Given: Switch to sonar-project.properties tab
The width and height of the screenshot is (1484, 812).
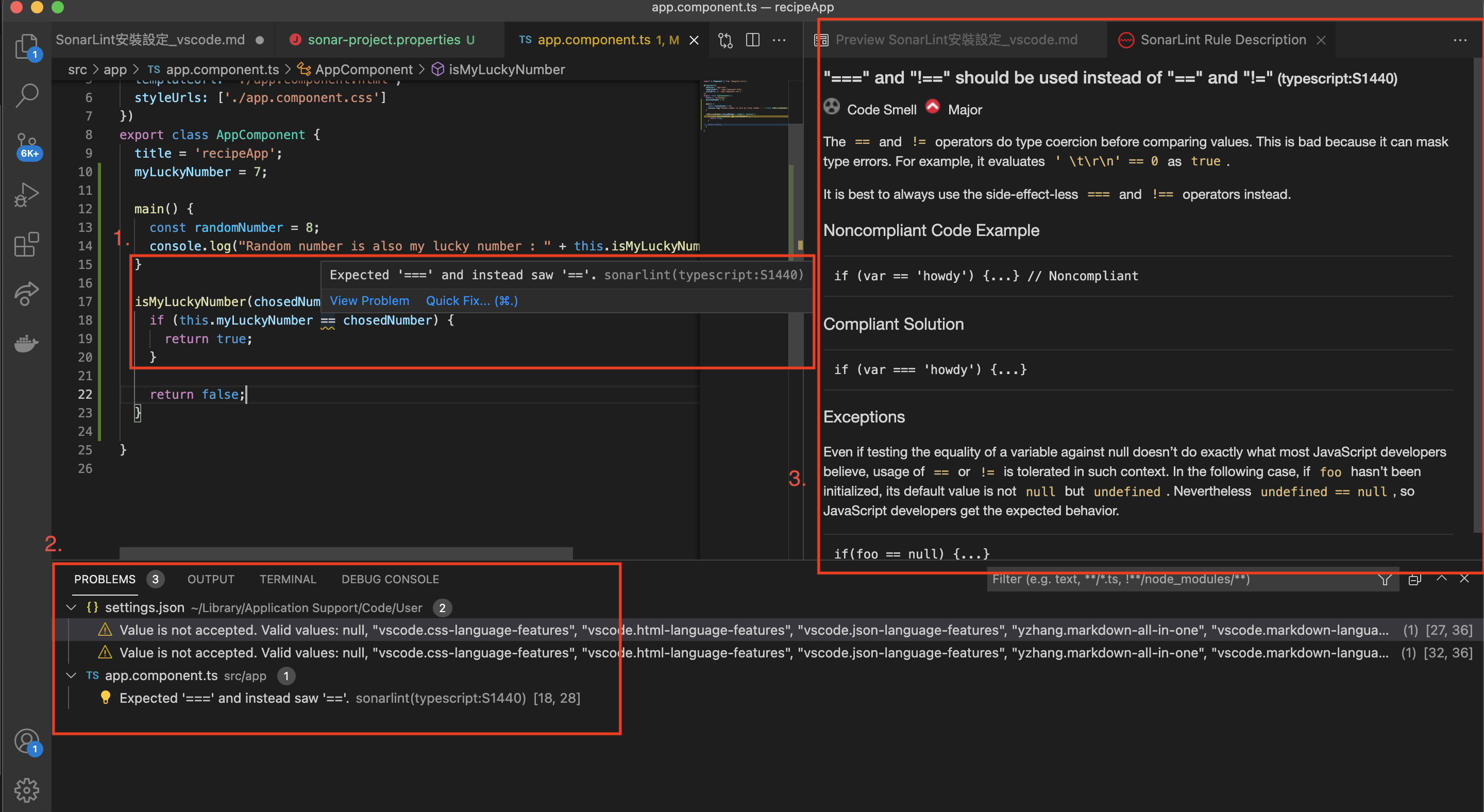Looking at the screenshot, I should click(391, 40).
